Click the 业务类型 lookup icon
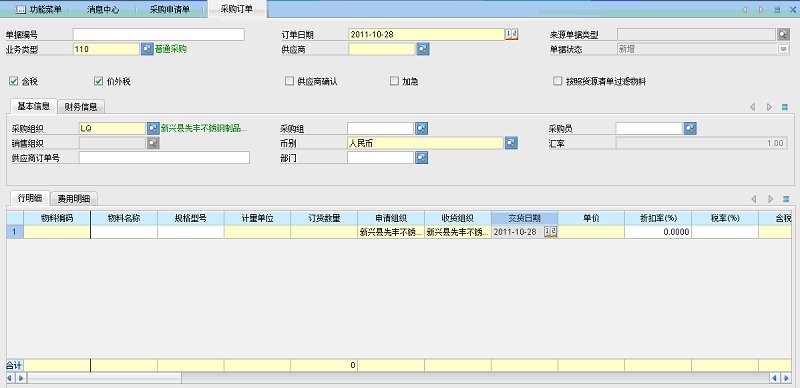This screenshot has width=800, height=388. tap(147, 49)
